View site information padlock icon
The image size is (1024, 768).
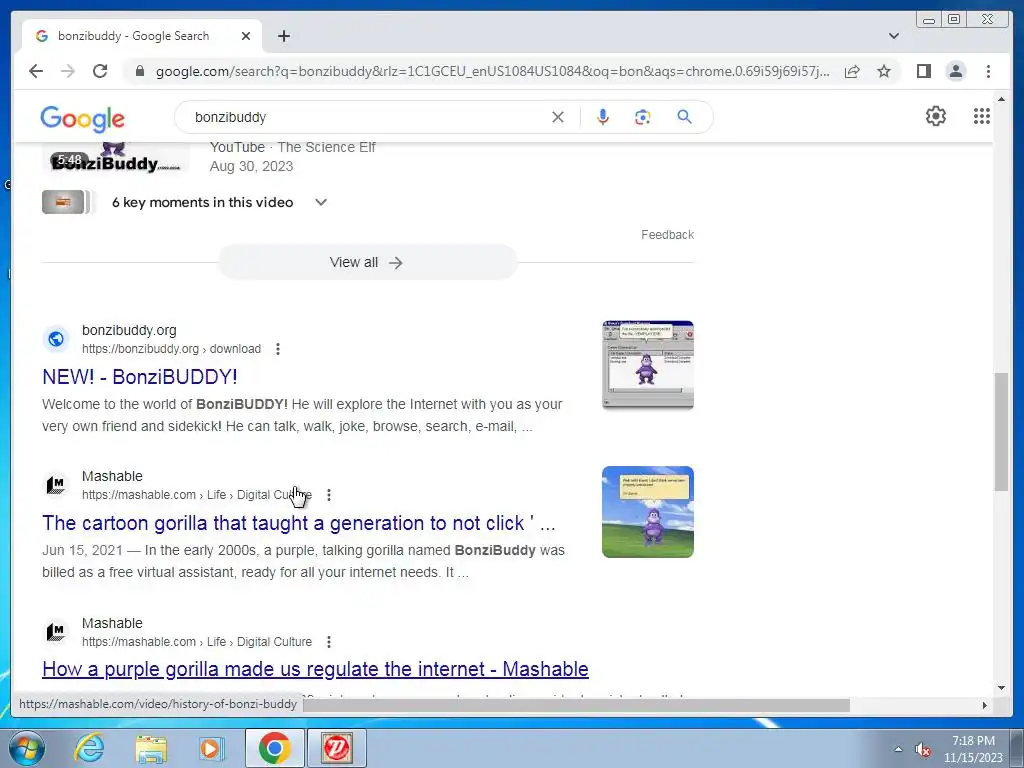[139, 71]
